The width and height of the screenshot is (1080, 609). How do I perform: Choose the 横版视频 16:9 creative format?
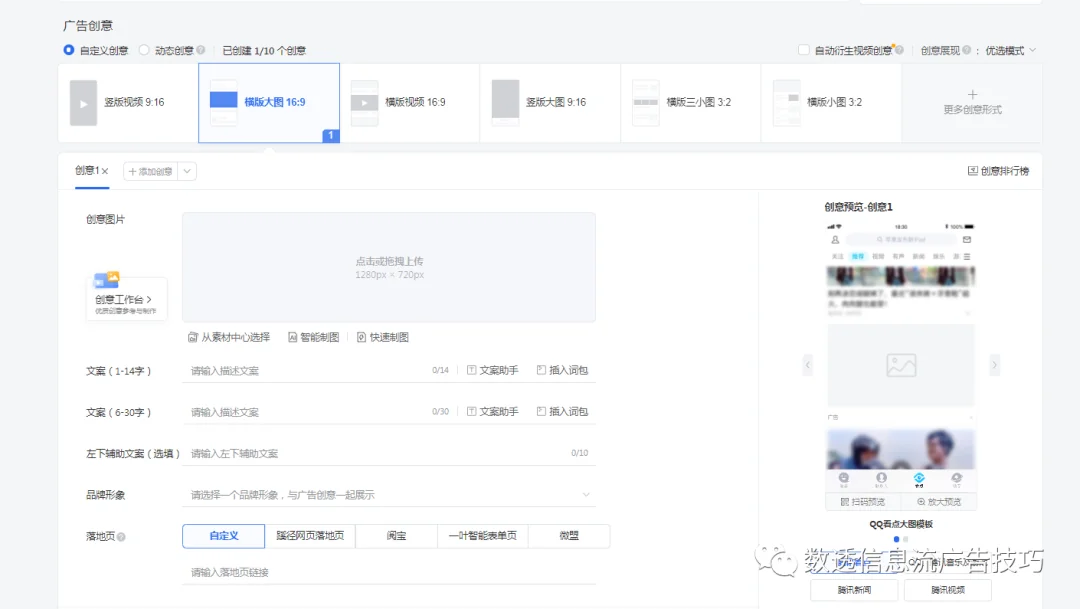pos(410,103)
